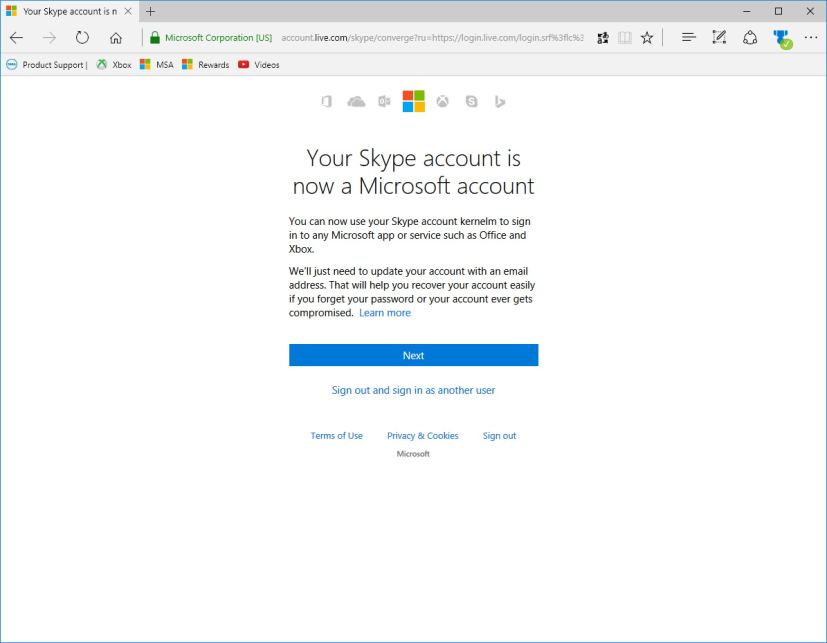Click the translate icon in the address bar
Image resolution: width=827 pixels, height=643 pixels.
coord(603,37)
